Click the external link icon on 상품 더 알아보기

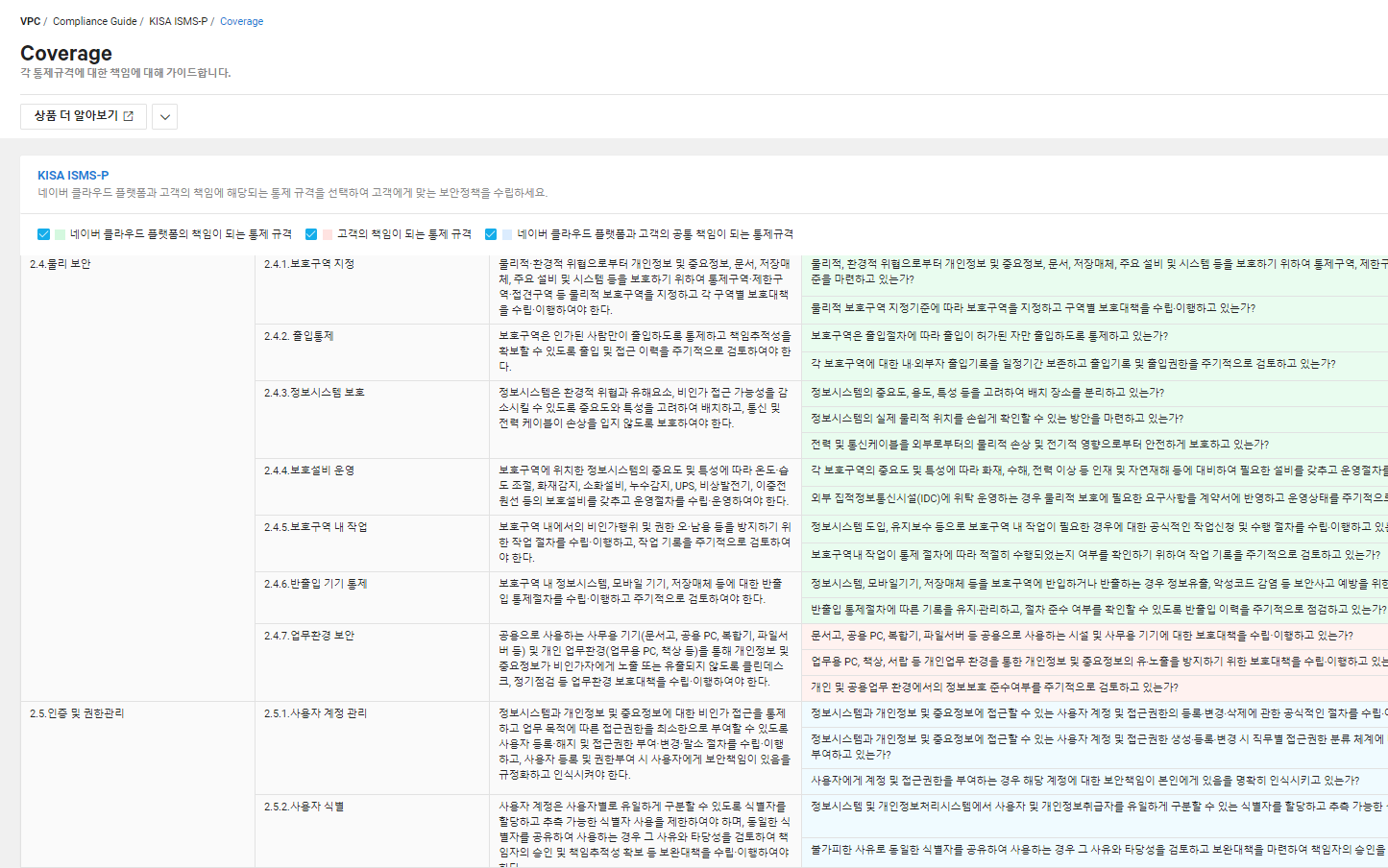[x=129, y=116]
